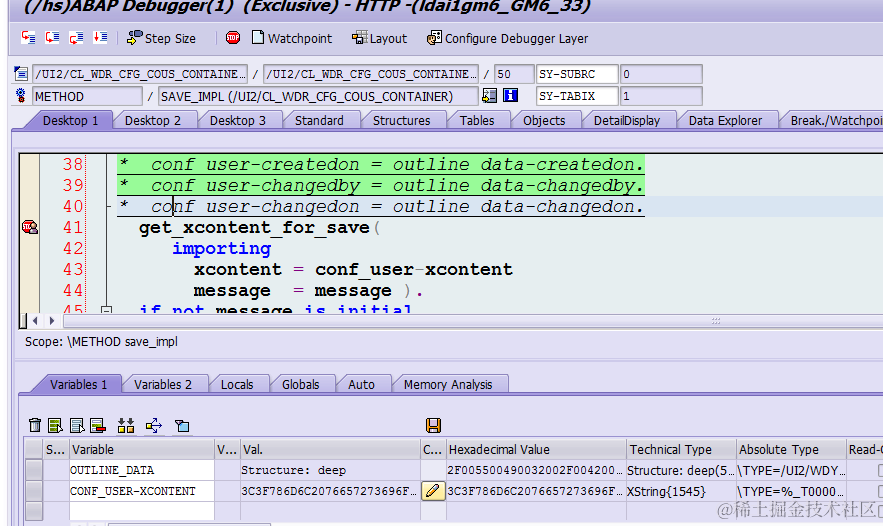Viewport: 883px width, 526px height.
Task: Click the SY-SUBRC variable name field
Action: [x=577, y=74]
